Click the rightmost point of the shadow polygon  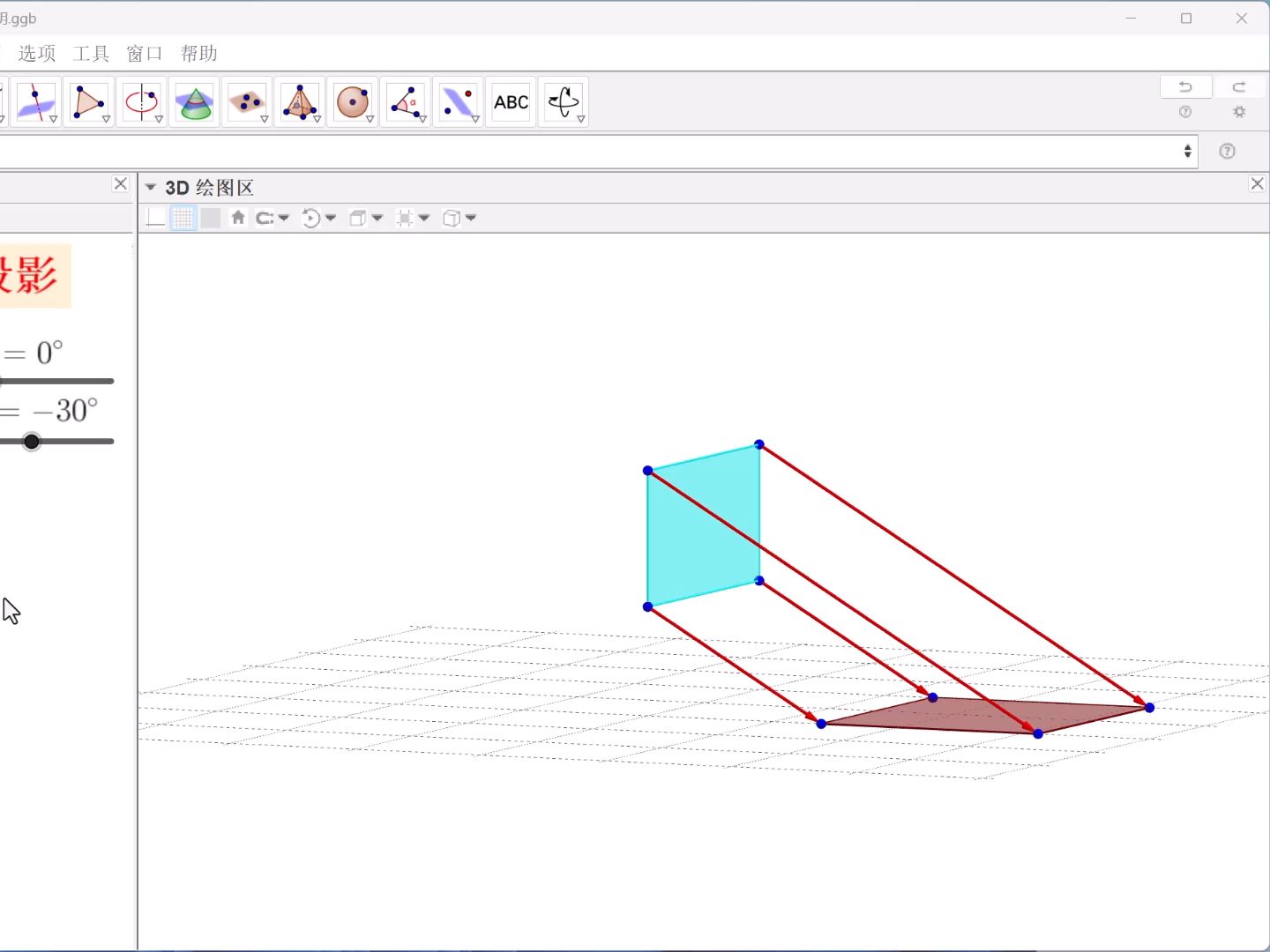tap(1149, 707)
